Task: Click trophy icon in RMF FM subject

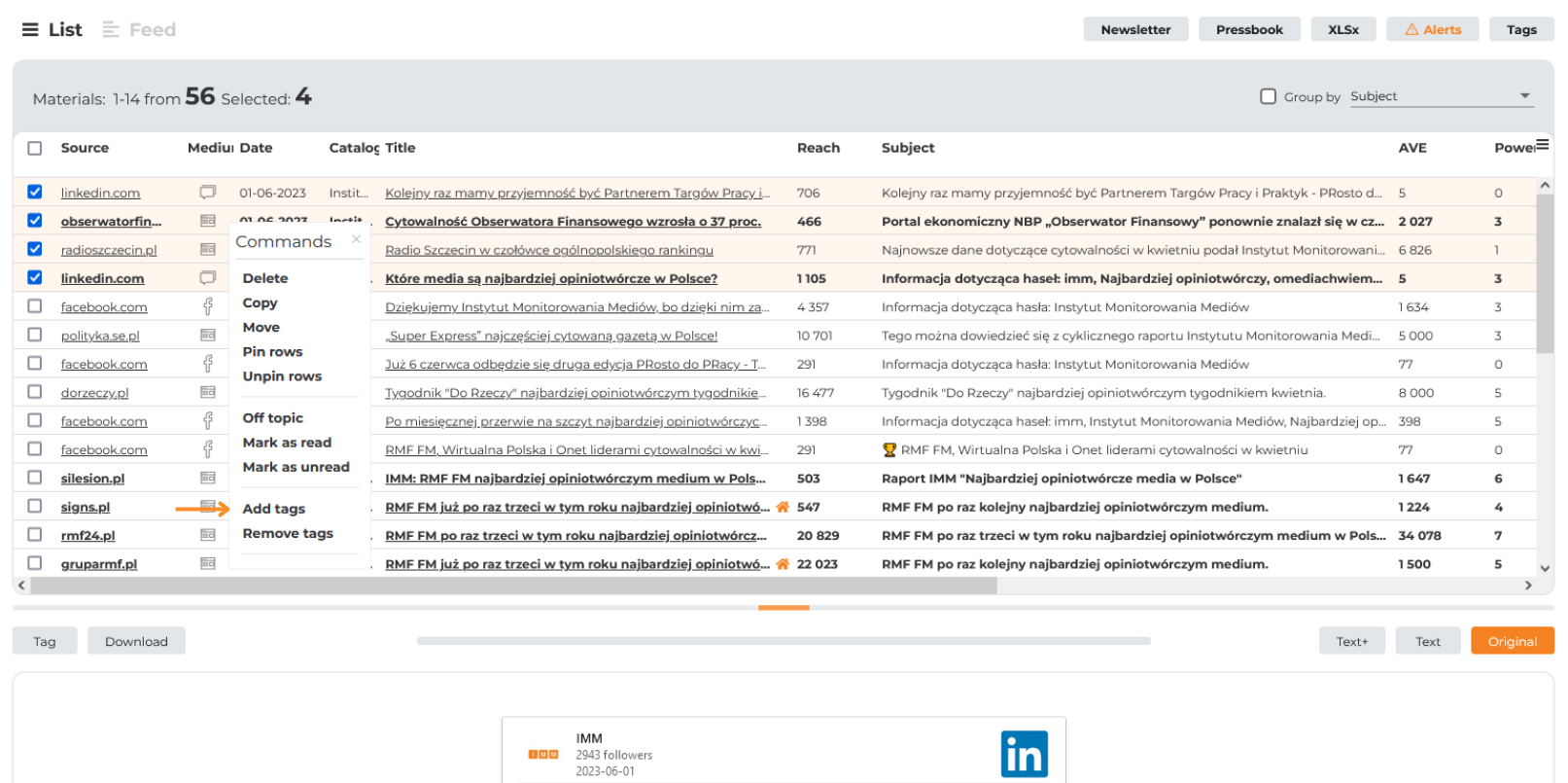Action: [889, 450]
